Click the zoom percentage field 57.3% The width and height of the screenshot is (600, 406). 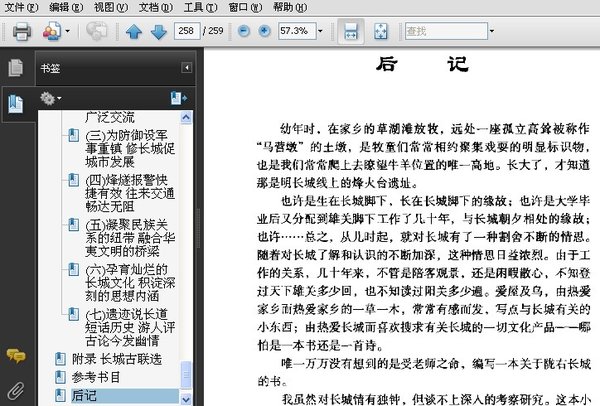click(297, 31)
